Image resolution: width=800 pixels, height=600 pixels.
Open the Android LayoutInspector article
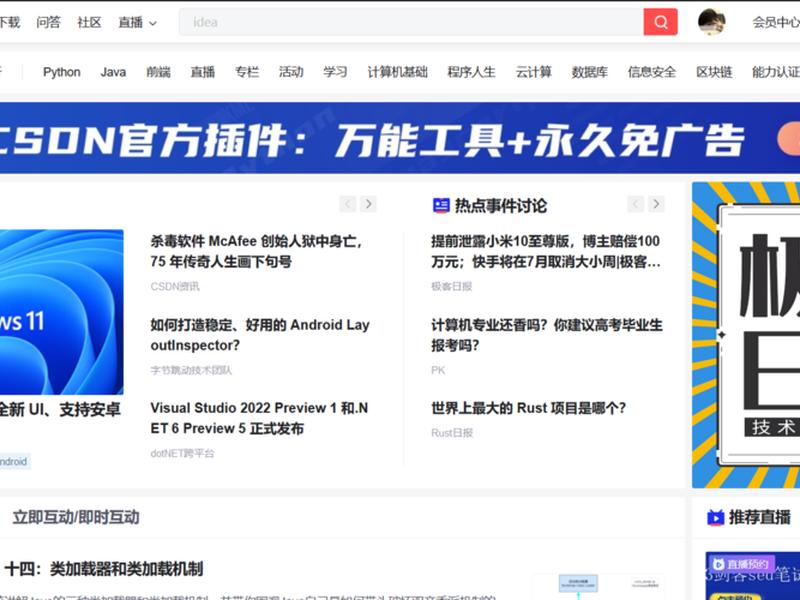[x=260, y=335]
